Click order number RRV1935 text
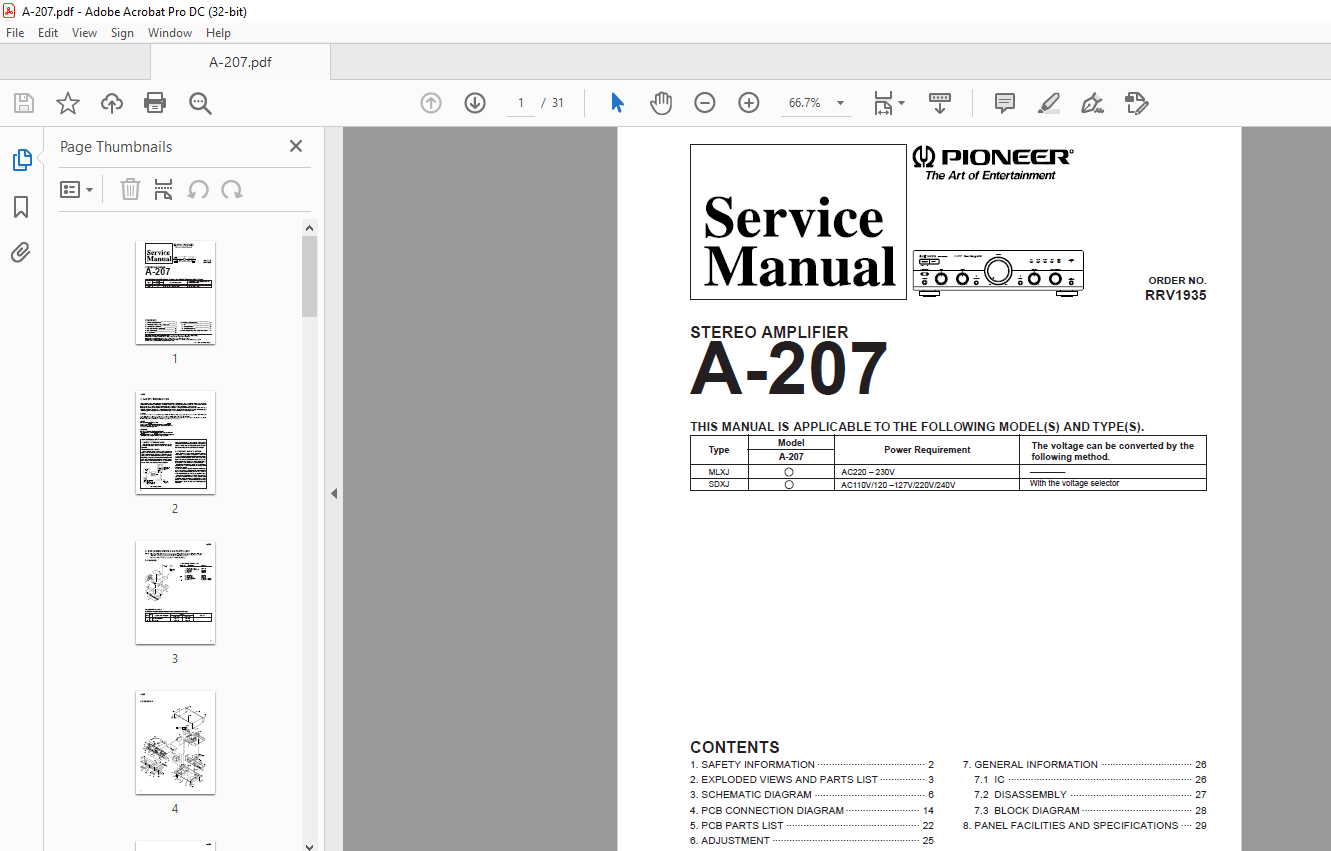This screenshot has height=851, width=1331. pyautogui.click(x=1175, y=295)
